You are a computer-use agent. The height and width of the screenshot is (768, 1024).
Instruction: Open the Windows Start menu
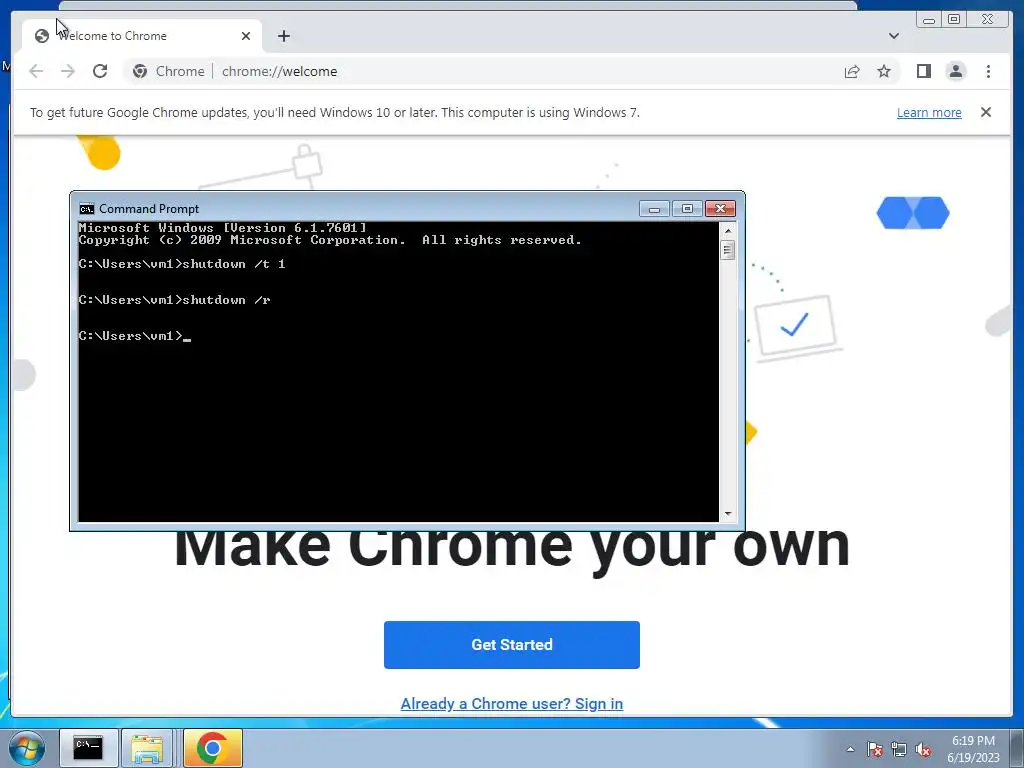(x=27, y=748)
